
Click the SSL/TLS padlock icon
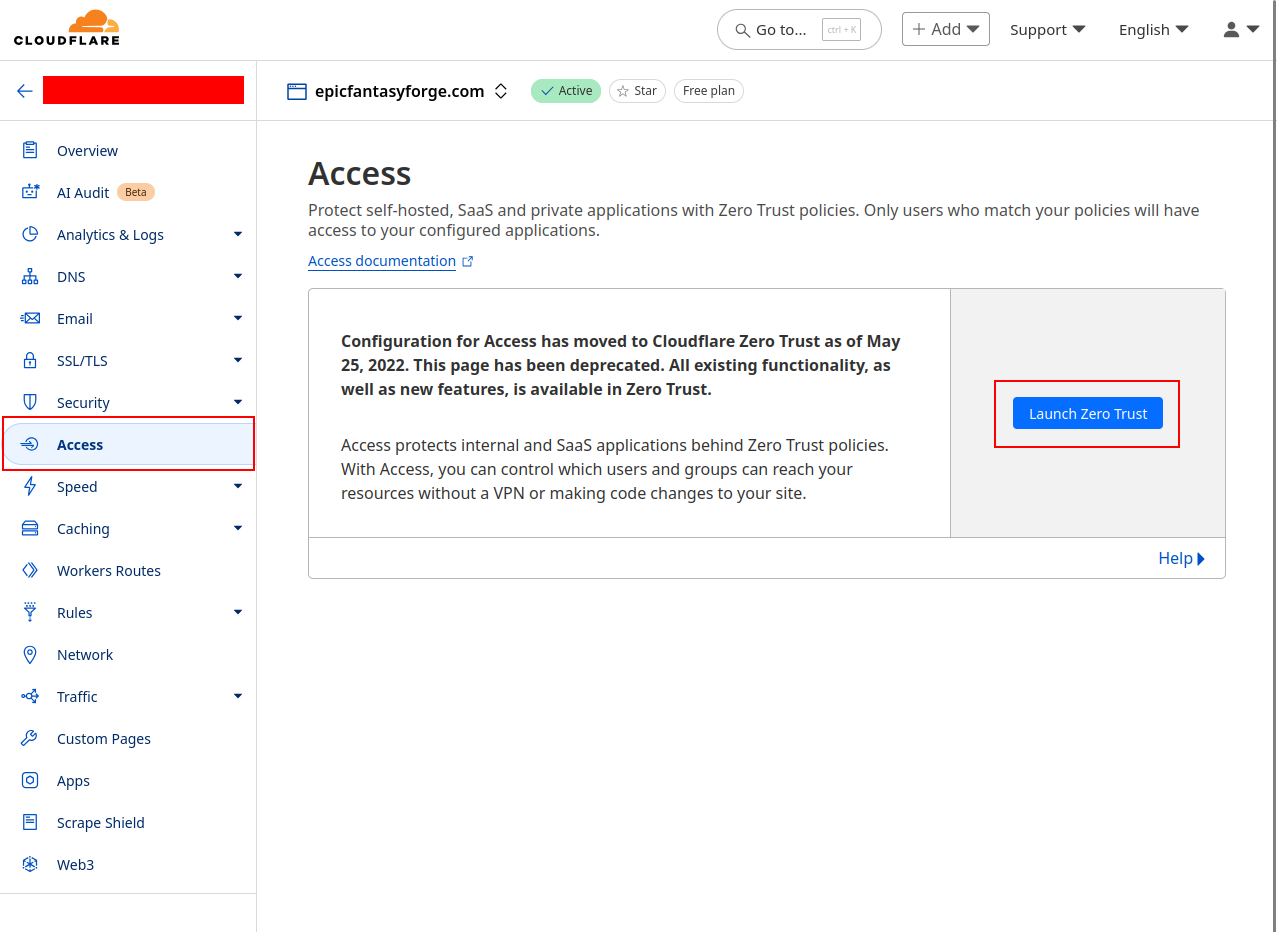30,360
